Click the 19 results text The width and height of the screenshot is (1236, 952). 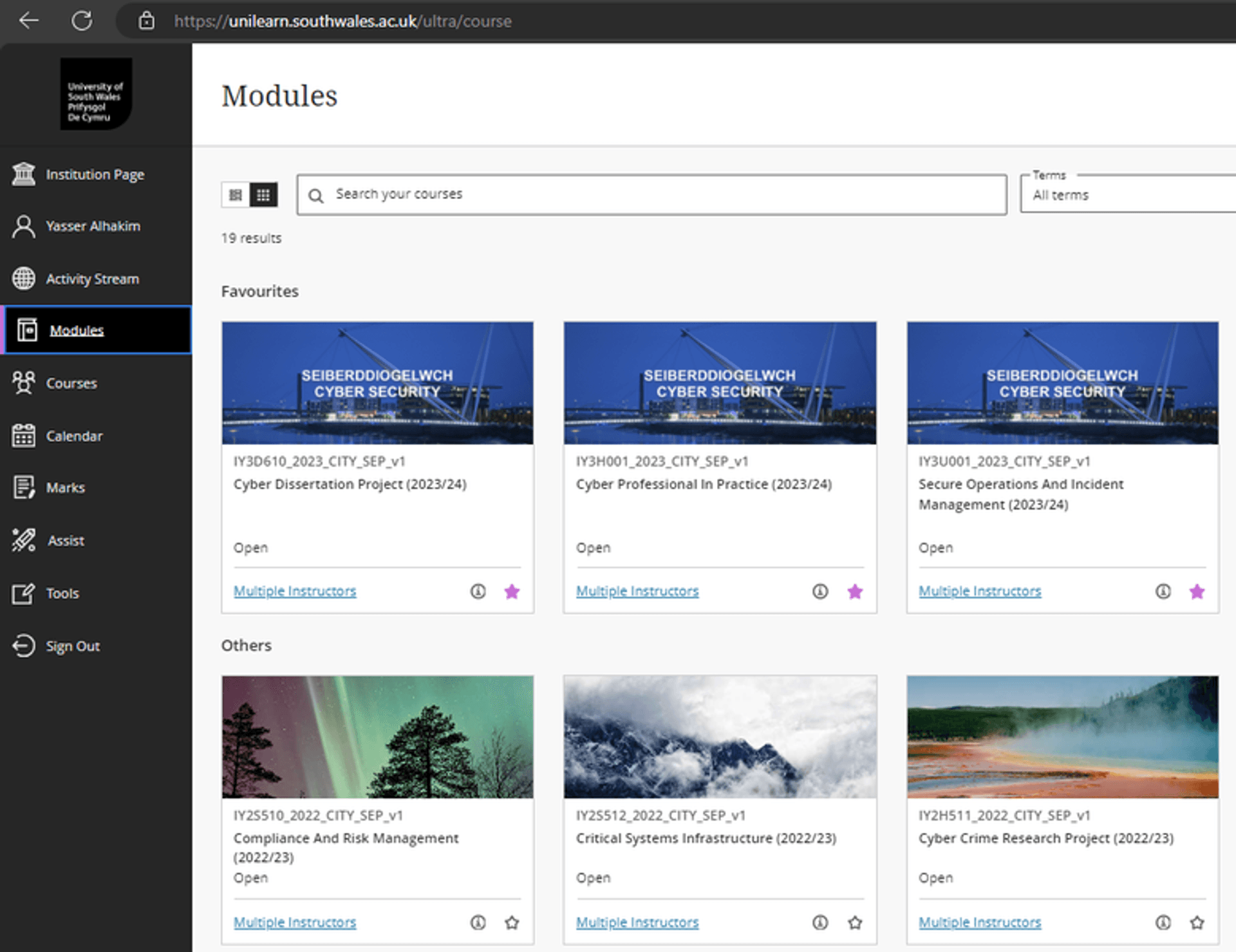click(x=252, y=238)
